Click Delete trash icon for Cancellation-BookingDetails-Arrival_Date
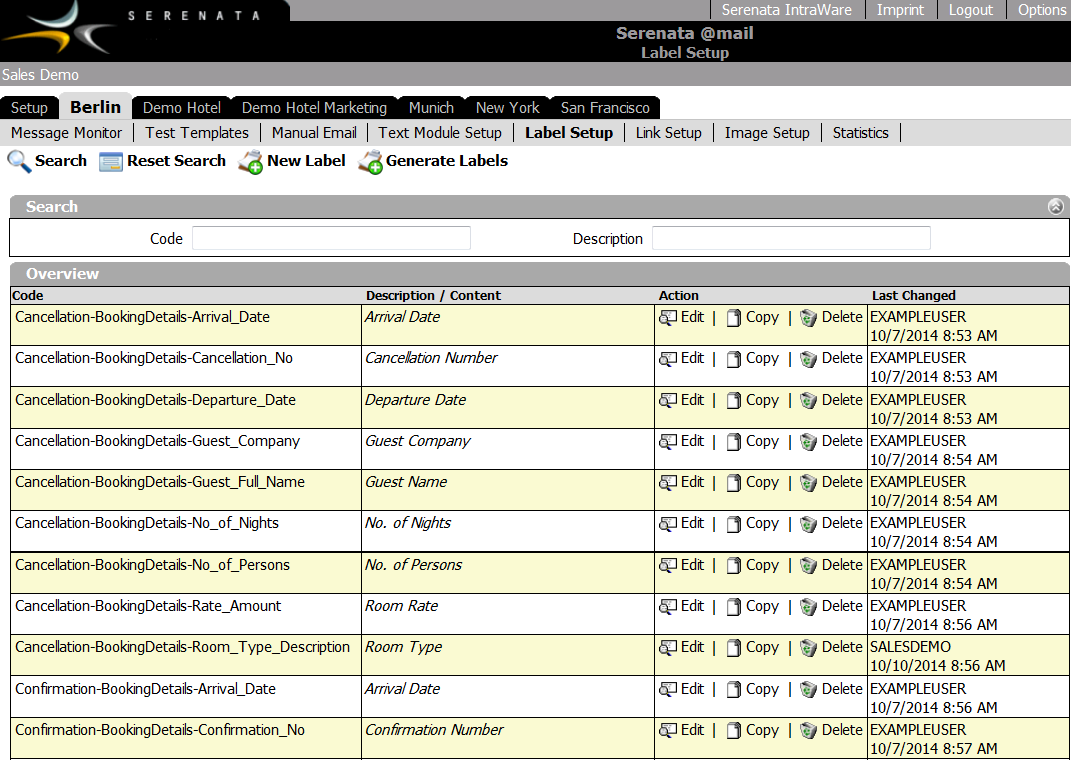The height and width of the screenshot is (760, 1071). (808, 318)
